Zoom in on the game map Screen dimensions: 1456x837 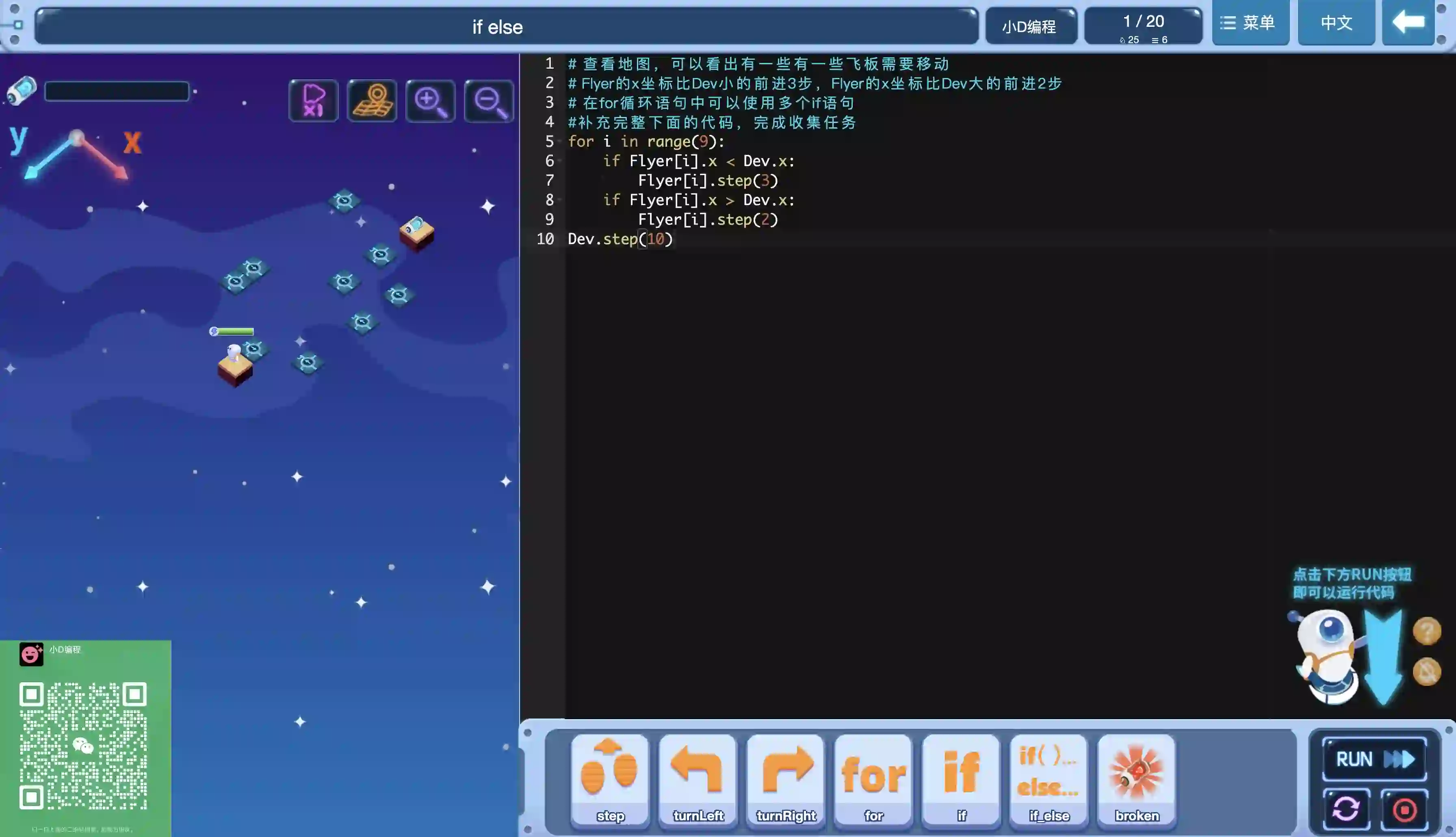pyautogui.click(x=430, y=101)
